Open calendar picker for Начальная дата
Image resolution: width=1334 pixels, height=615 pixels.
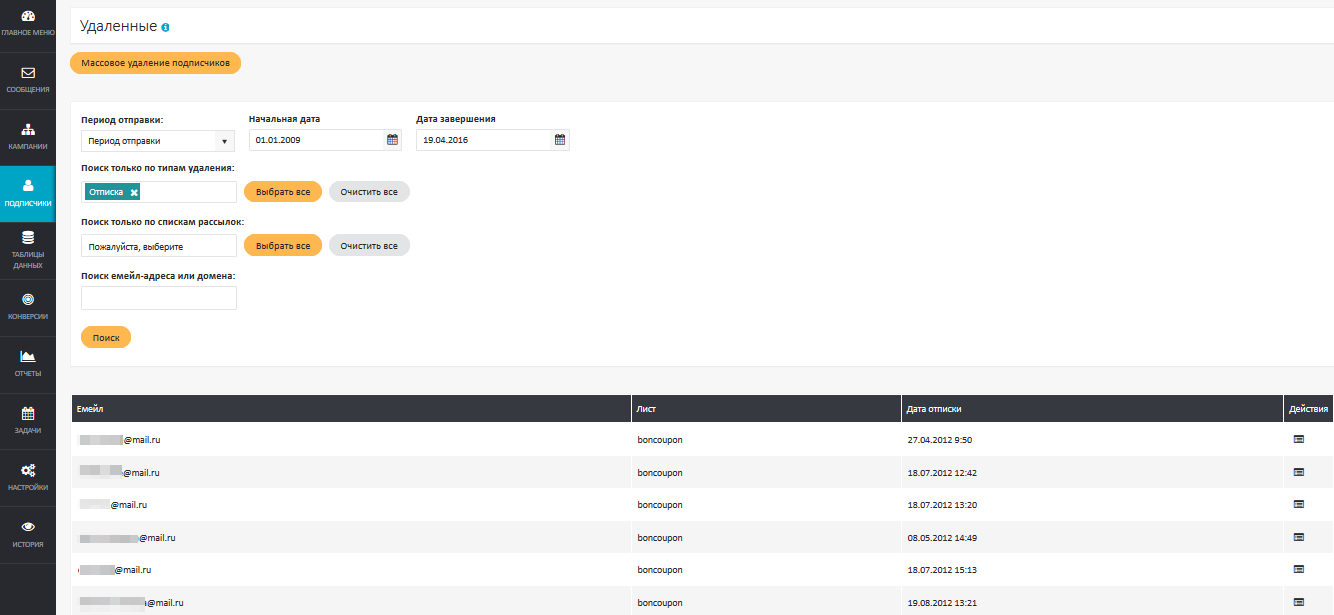[x=392, y=140]
